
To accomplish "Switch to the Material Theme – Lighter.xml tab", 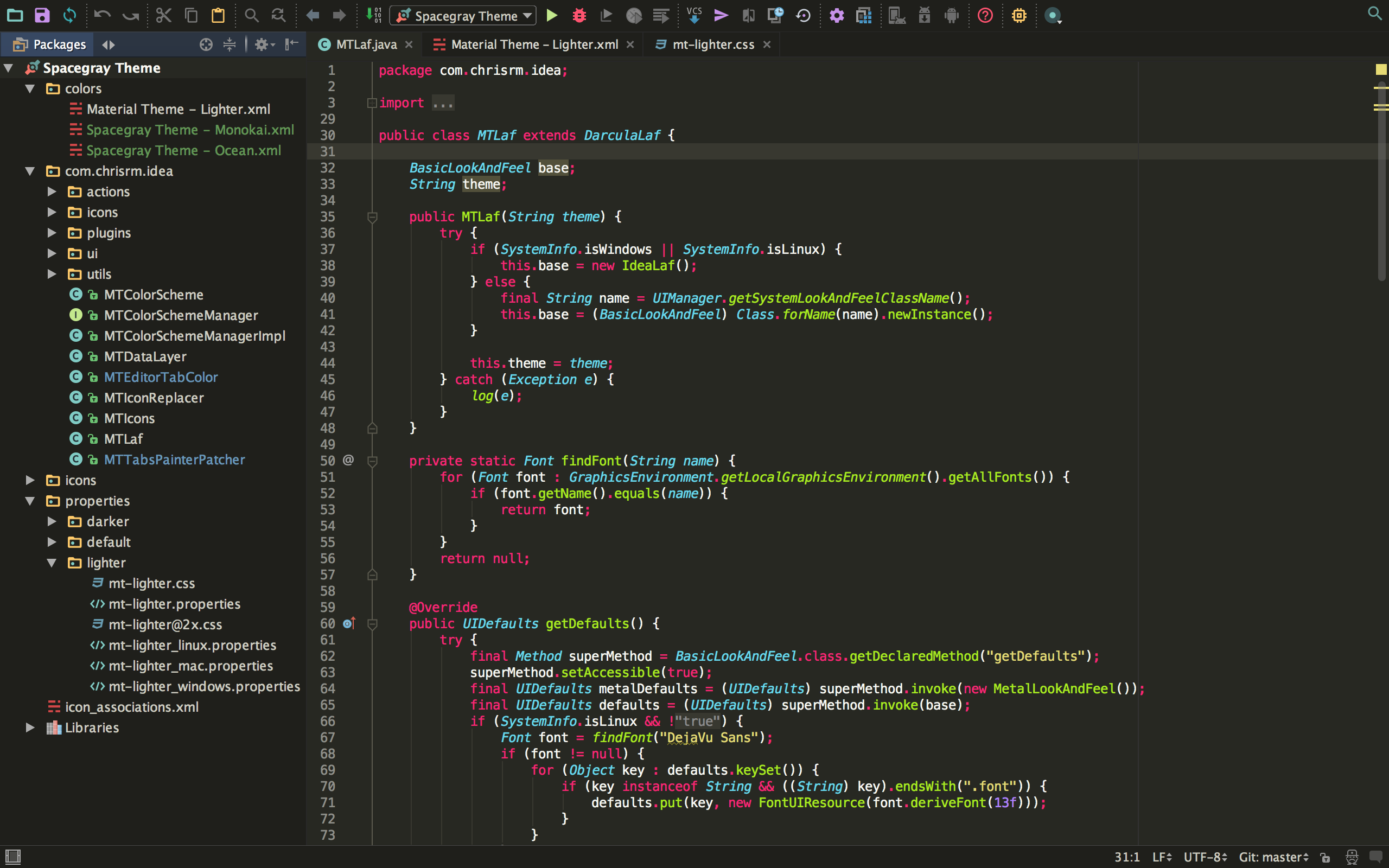I will tap(534, 45).
